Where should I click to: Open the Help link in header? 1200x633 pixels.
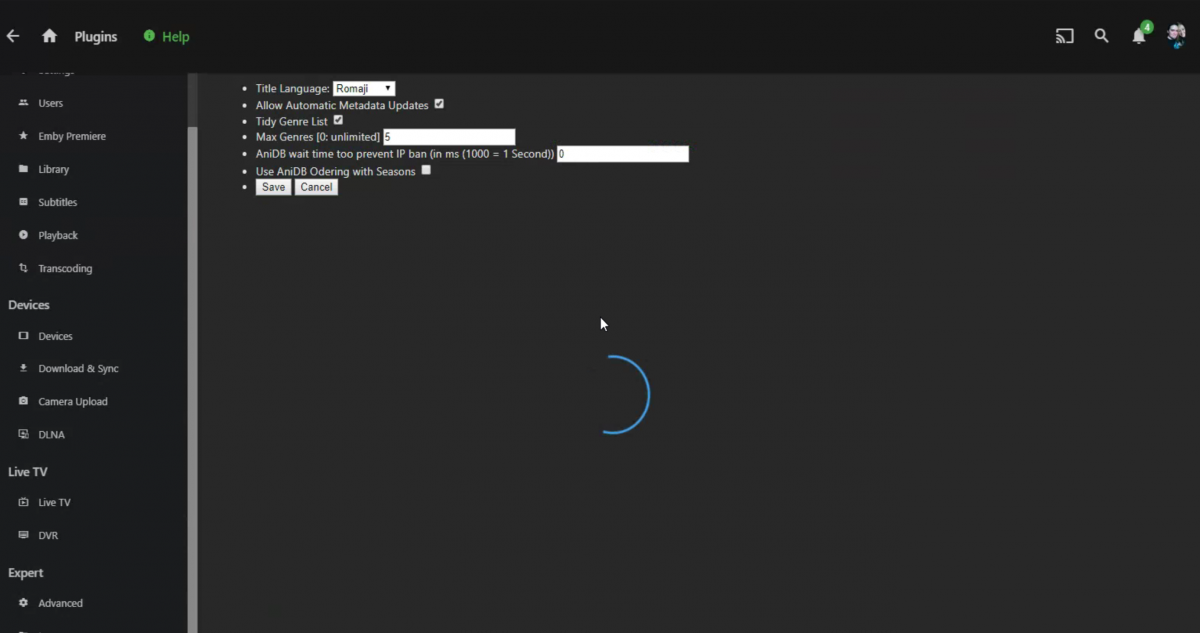tap(176, 36)
